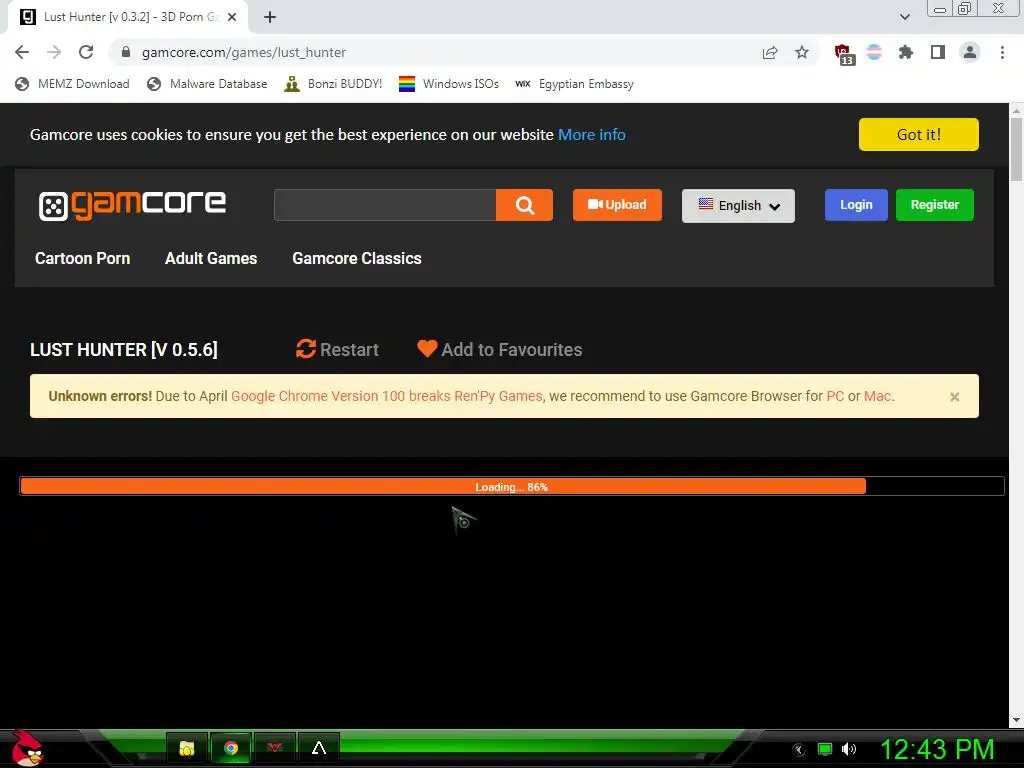Click the Chrome taskbar icon
The width and height of the screenshot is (1024, 768).
point(231,748)
